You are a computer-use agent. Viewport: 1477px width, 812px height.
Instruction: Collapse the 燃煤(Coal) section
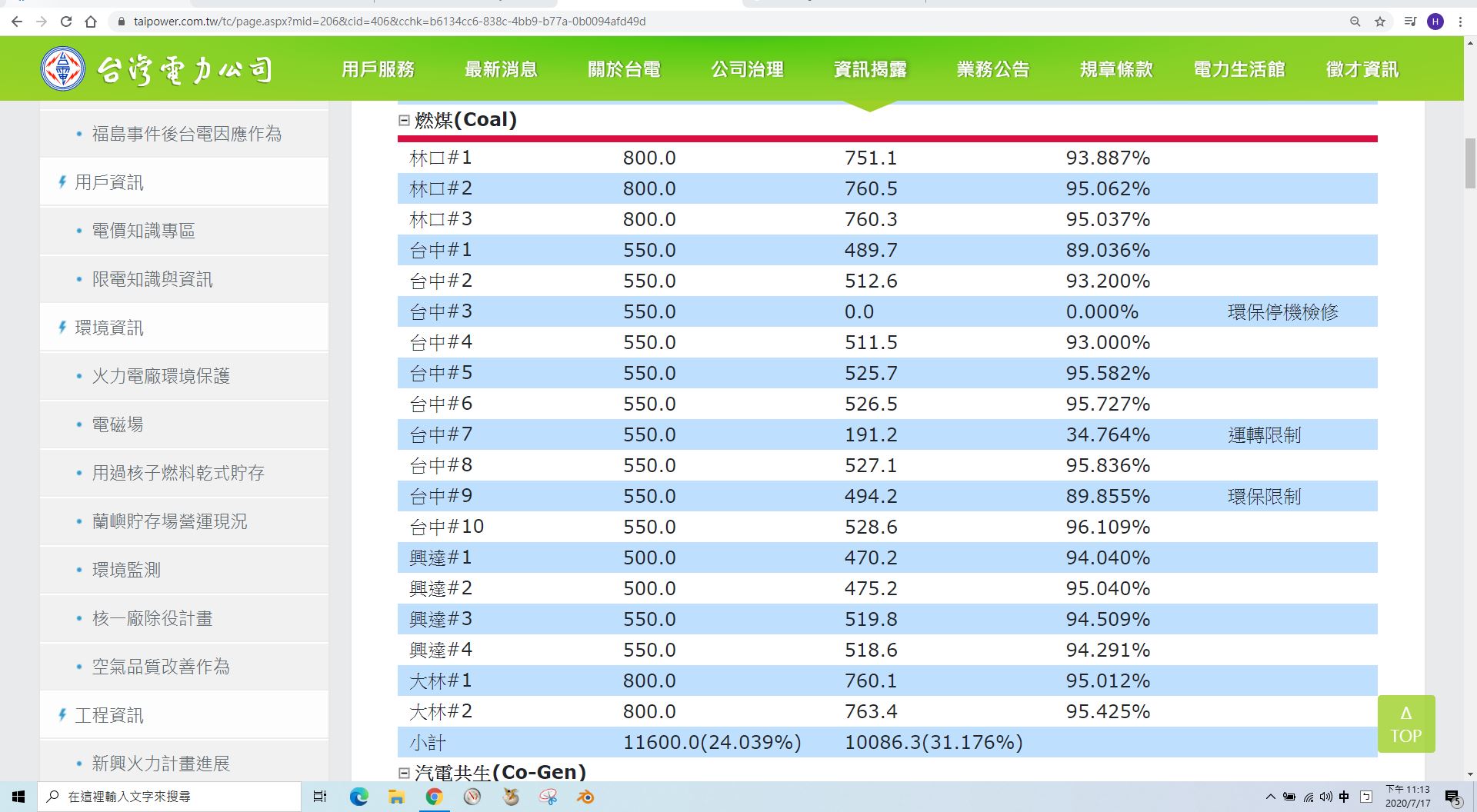[404, 120]
